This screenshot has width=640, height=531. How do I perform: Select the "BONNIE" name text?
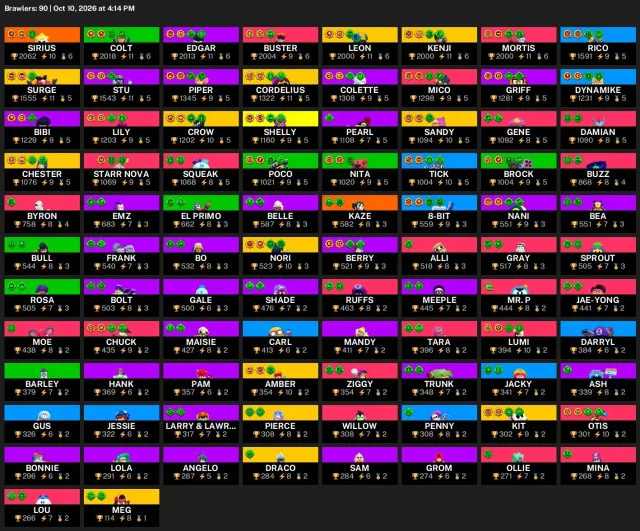(x=42, y=468)
